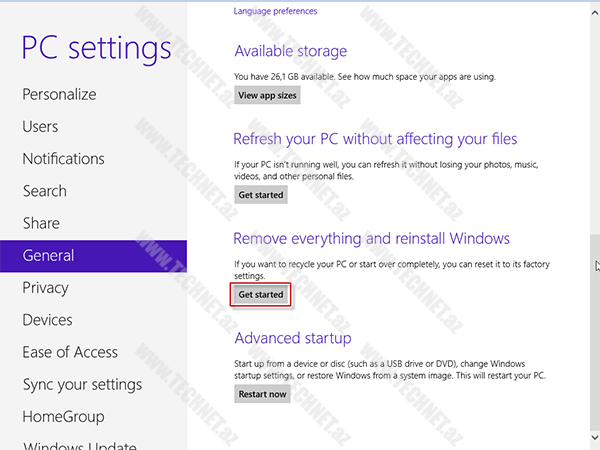The width and height of the screenshot is (600, 450).
Task: Open Notifications settings category
Action: coord(64,159)
